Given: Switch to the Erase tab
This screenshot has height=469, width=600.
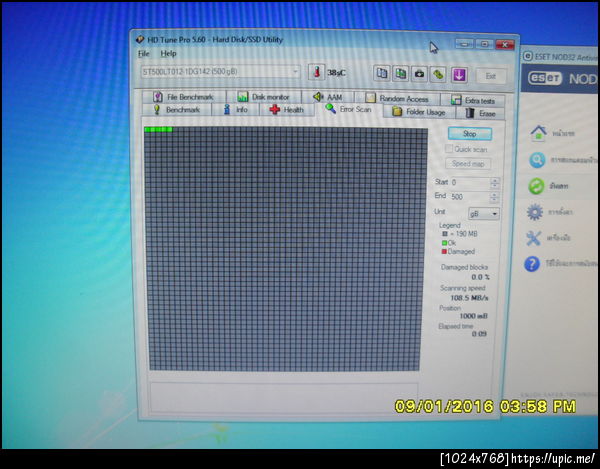Looking at the screenshot, I should (481, 113).
